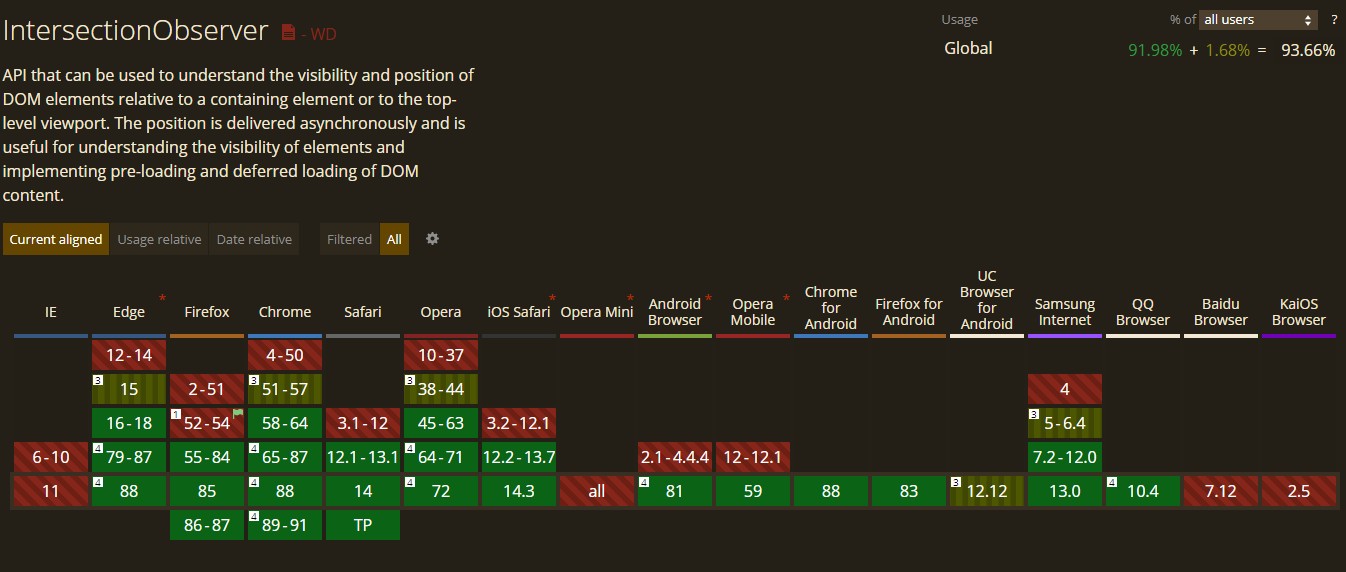The image size is (1346, 572).
Task: Click the iOS Safari 3.2-12.1 cell
Action: tap(519, 423)
